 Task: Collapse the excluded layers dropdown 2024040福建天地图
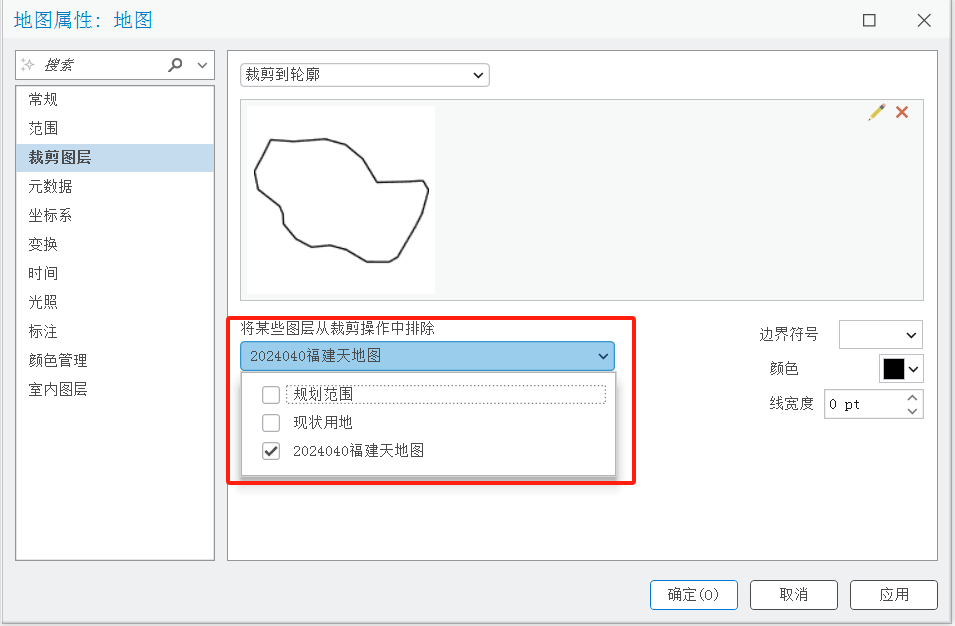coord(428,356)
